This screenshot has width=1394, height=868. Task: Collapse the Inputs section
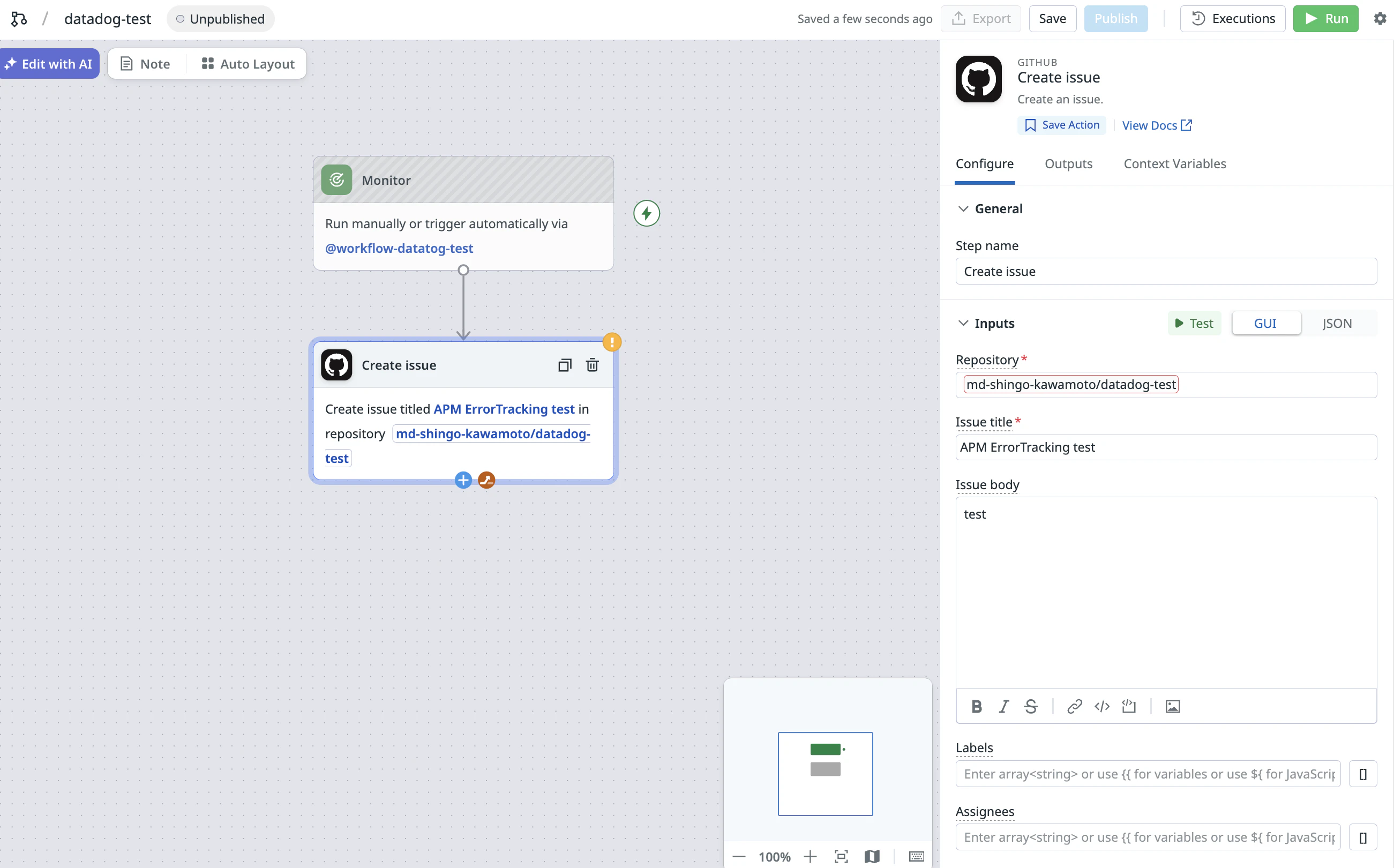[964, 323]
